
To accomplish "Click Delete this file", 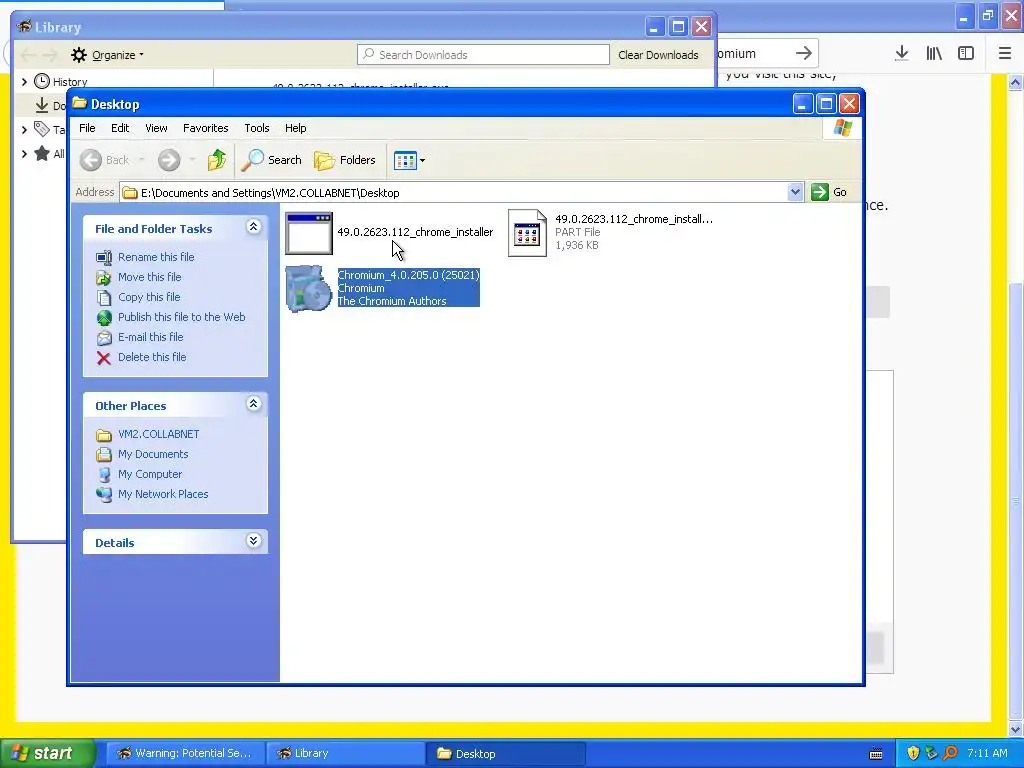I will 152,357.
